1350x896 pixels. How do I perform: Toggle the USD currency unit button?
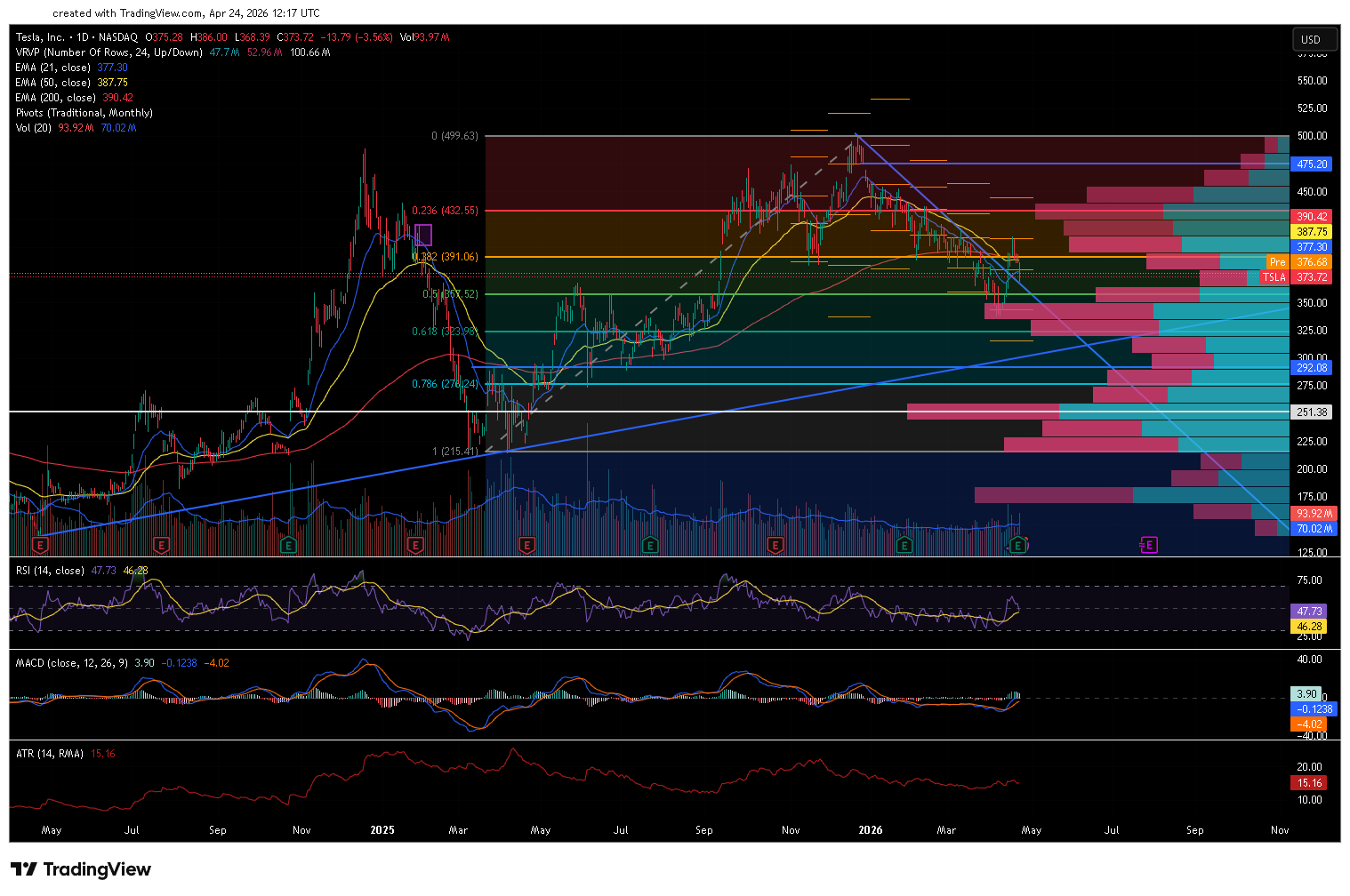coord(1314,38)
